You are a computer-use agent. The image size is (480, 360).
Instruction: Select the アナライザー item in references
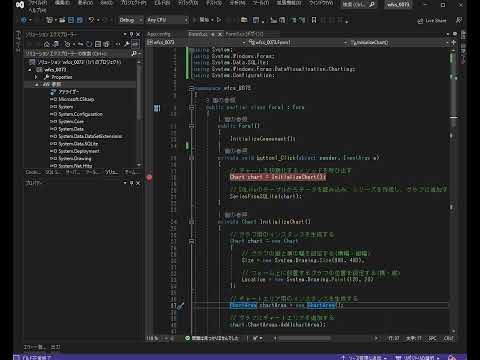65,92
